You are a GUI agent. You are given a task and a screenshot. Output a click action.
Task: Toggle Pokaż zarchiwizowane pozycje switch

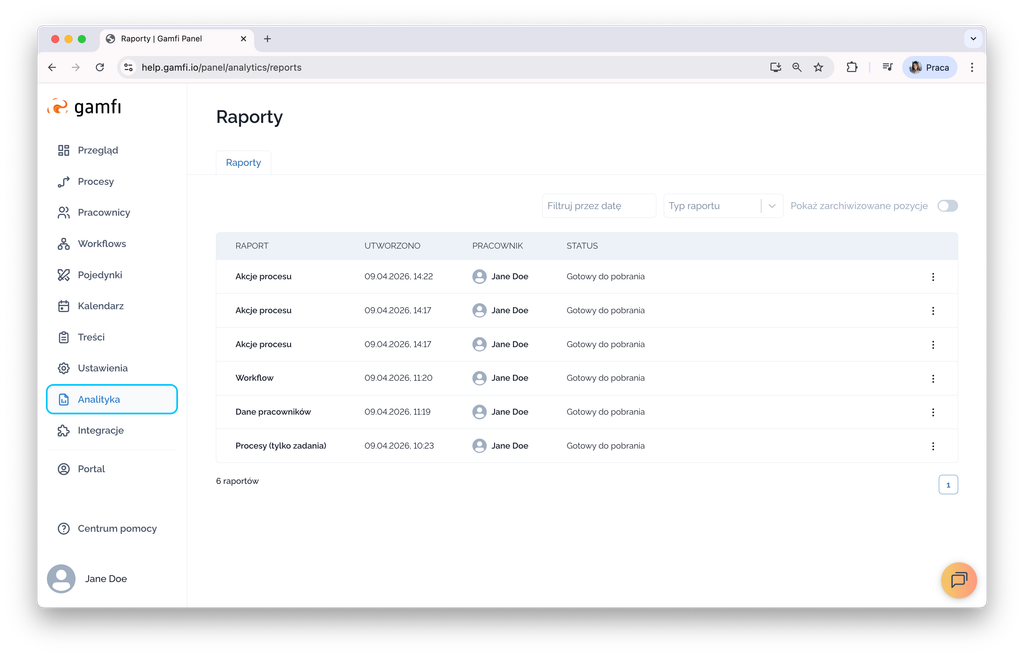947,206
